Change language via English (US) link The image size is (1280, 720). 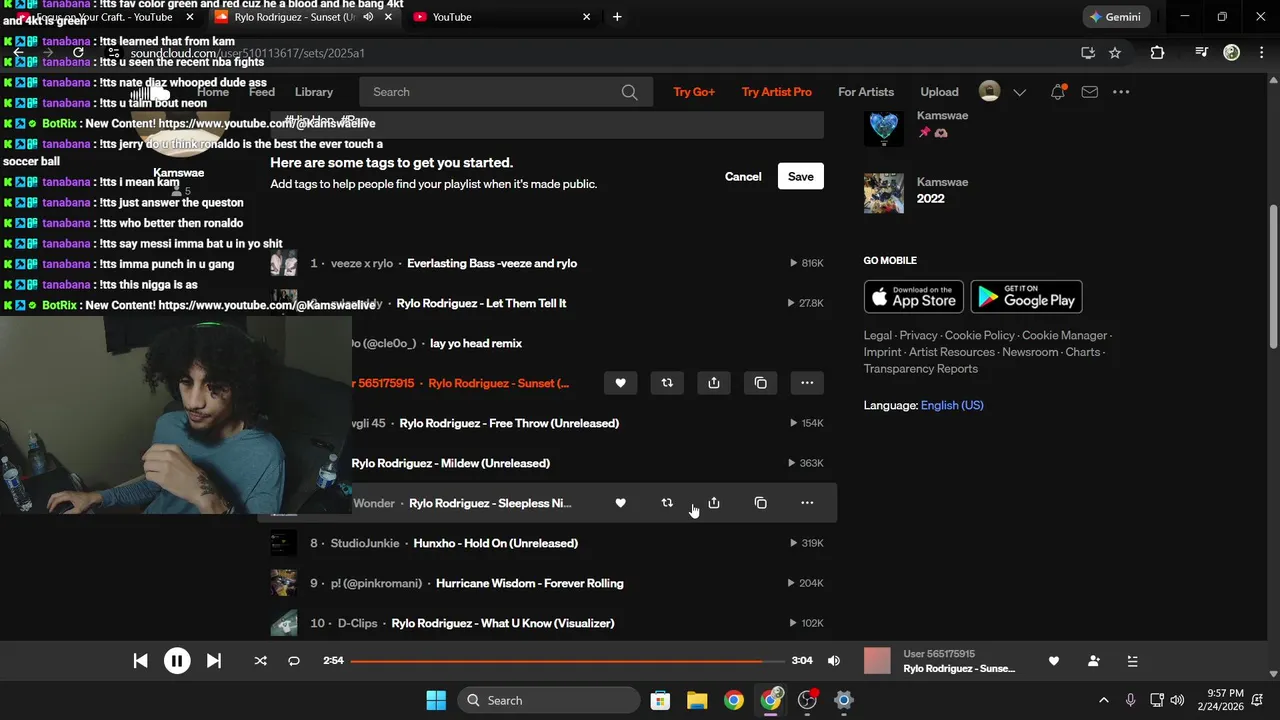(x=952, y=406)
